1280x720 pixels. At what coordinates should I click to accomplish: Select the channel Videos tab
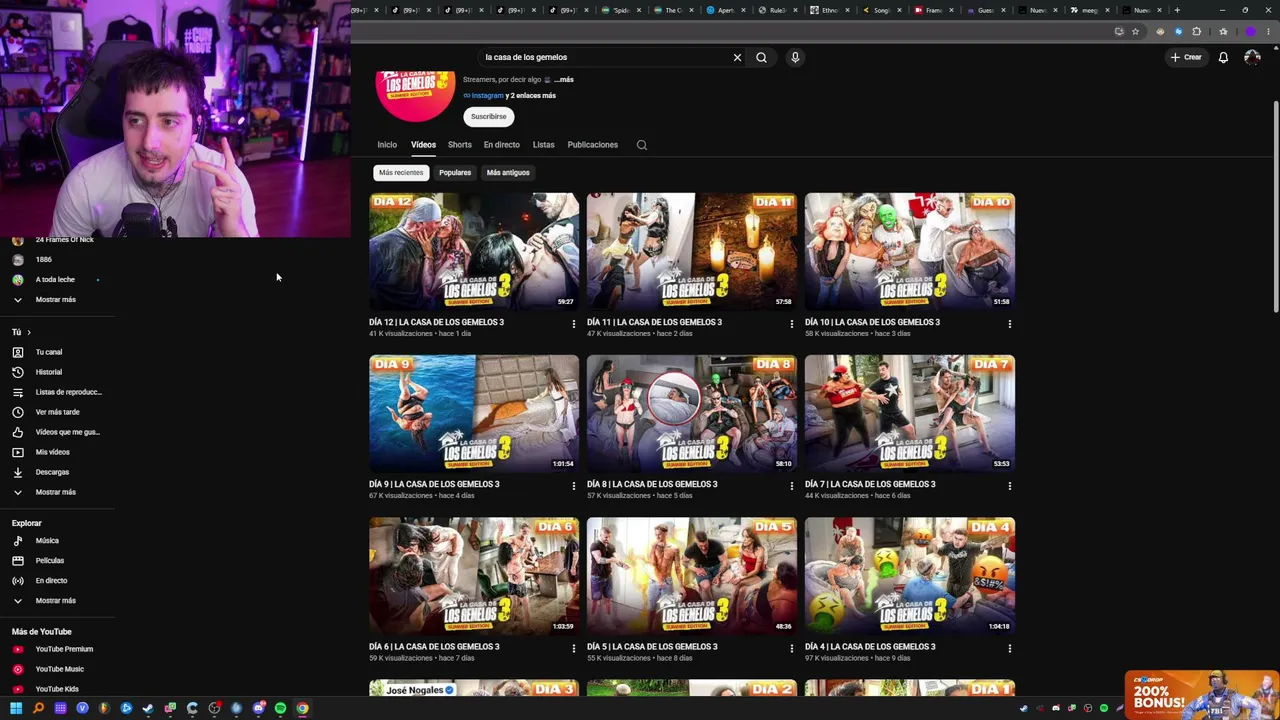tap(423, 145)
